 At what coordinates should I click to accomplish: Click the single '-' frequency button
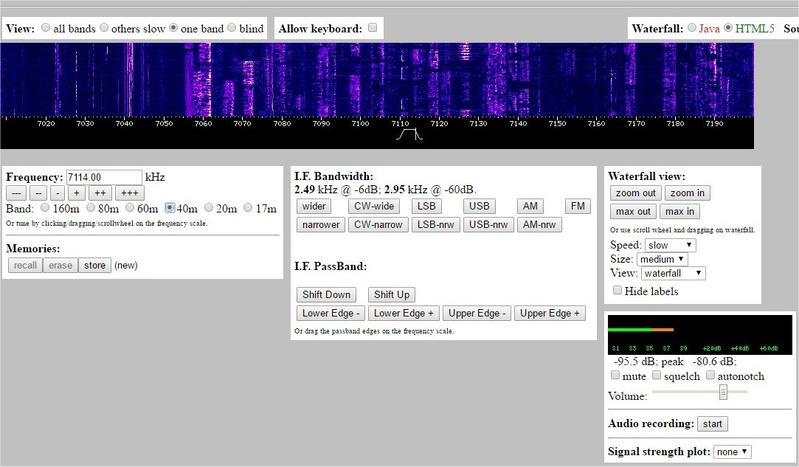click(x=58, y=193)
